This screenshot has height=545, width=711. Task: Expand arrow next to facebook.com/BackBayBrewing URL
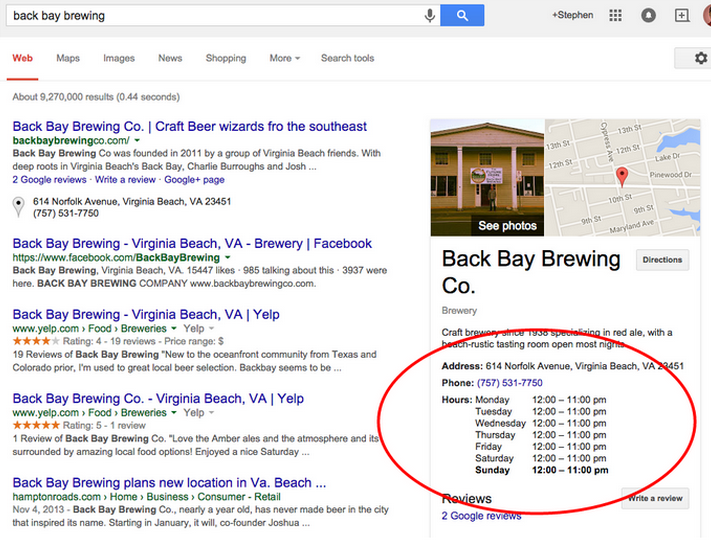point(228,258)
